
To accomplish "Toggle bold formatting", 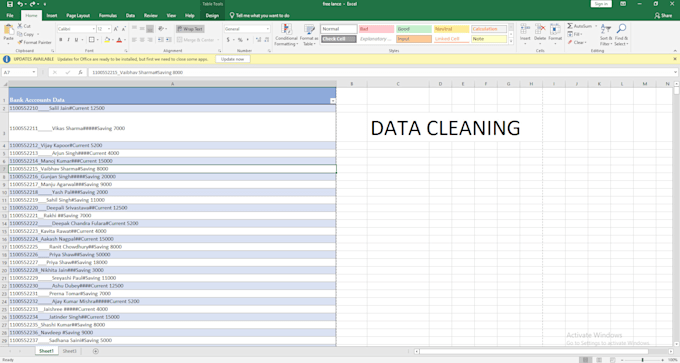I will [x=60, y=40].
